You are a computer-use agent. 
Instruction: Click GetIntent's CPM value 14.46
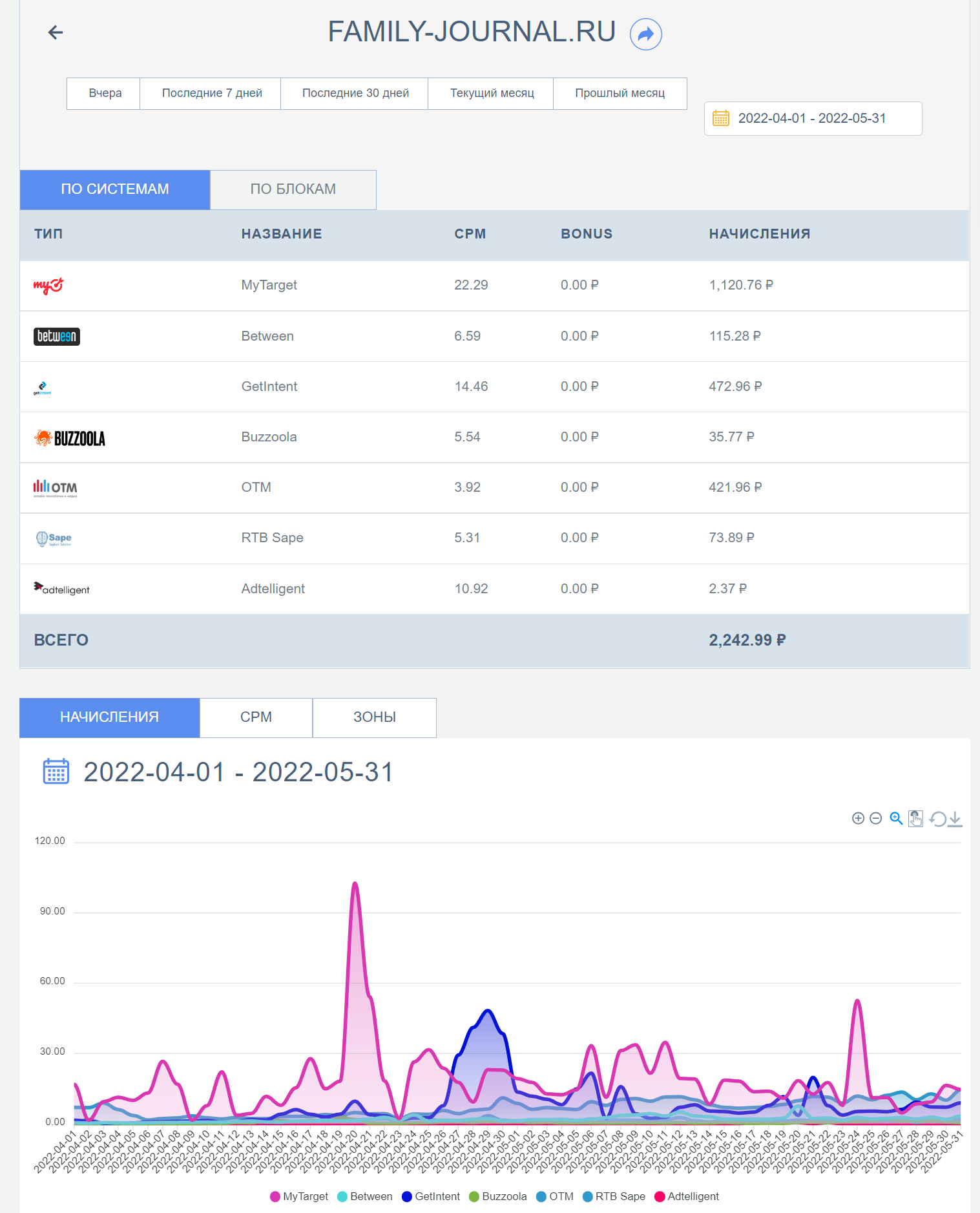[471, 386]
